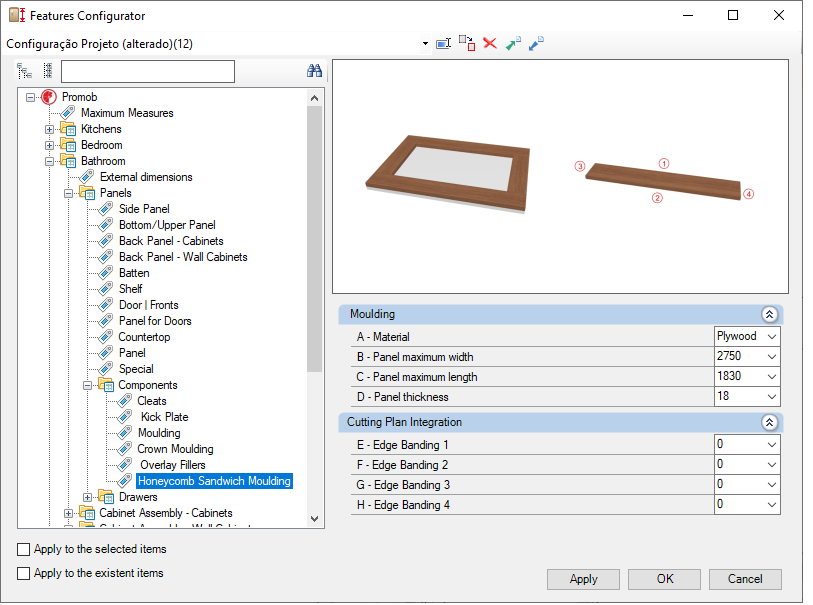Click the binoculars search icon

pyautogui.click(x=314, y=71)
